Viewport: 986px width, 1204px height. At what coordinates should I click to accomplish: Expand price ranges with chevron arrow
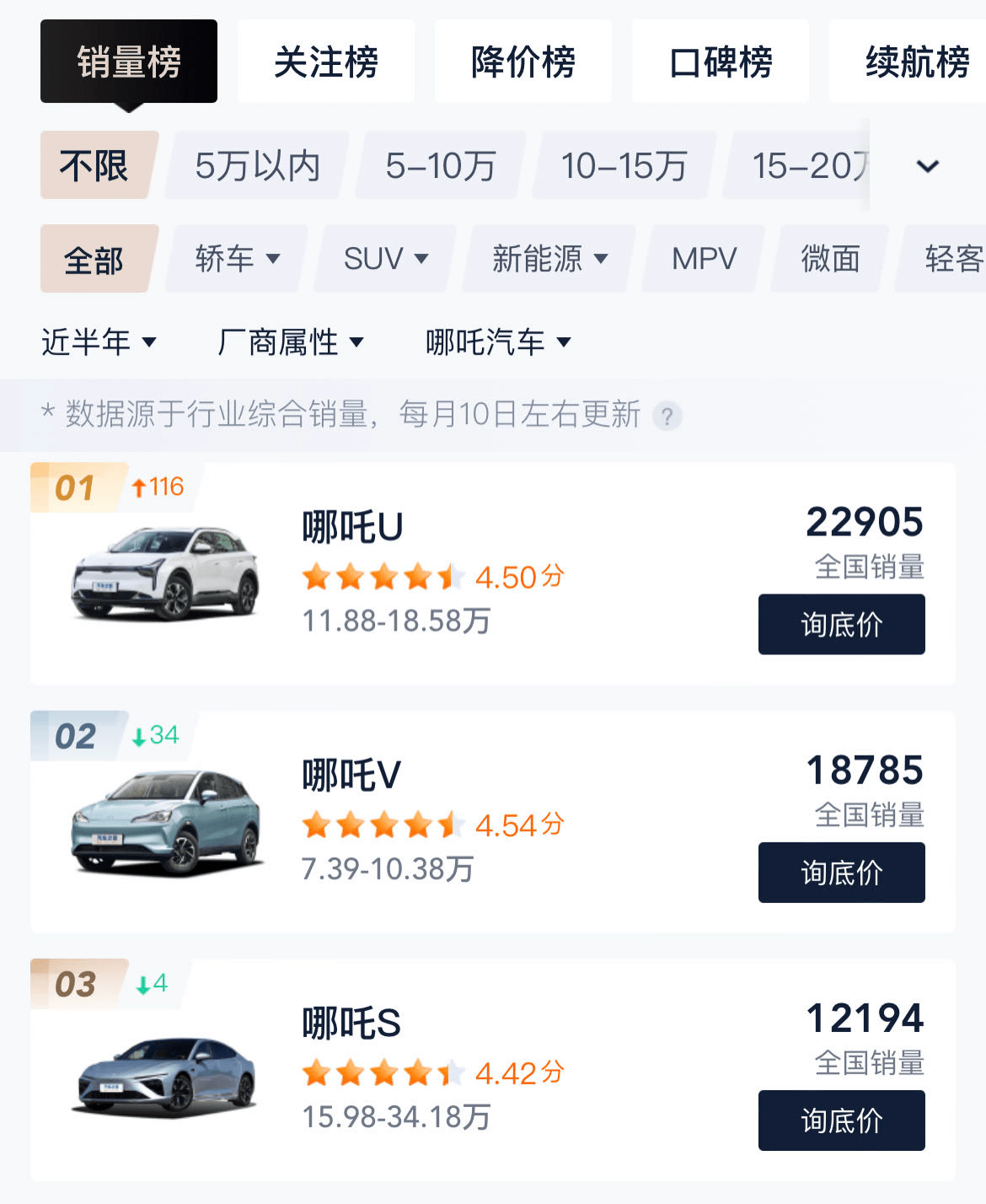pos(927,166)
